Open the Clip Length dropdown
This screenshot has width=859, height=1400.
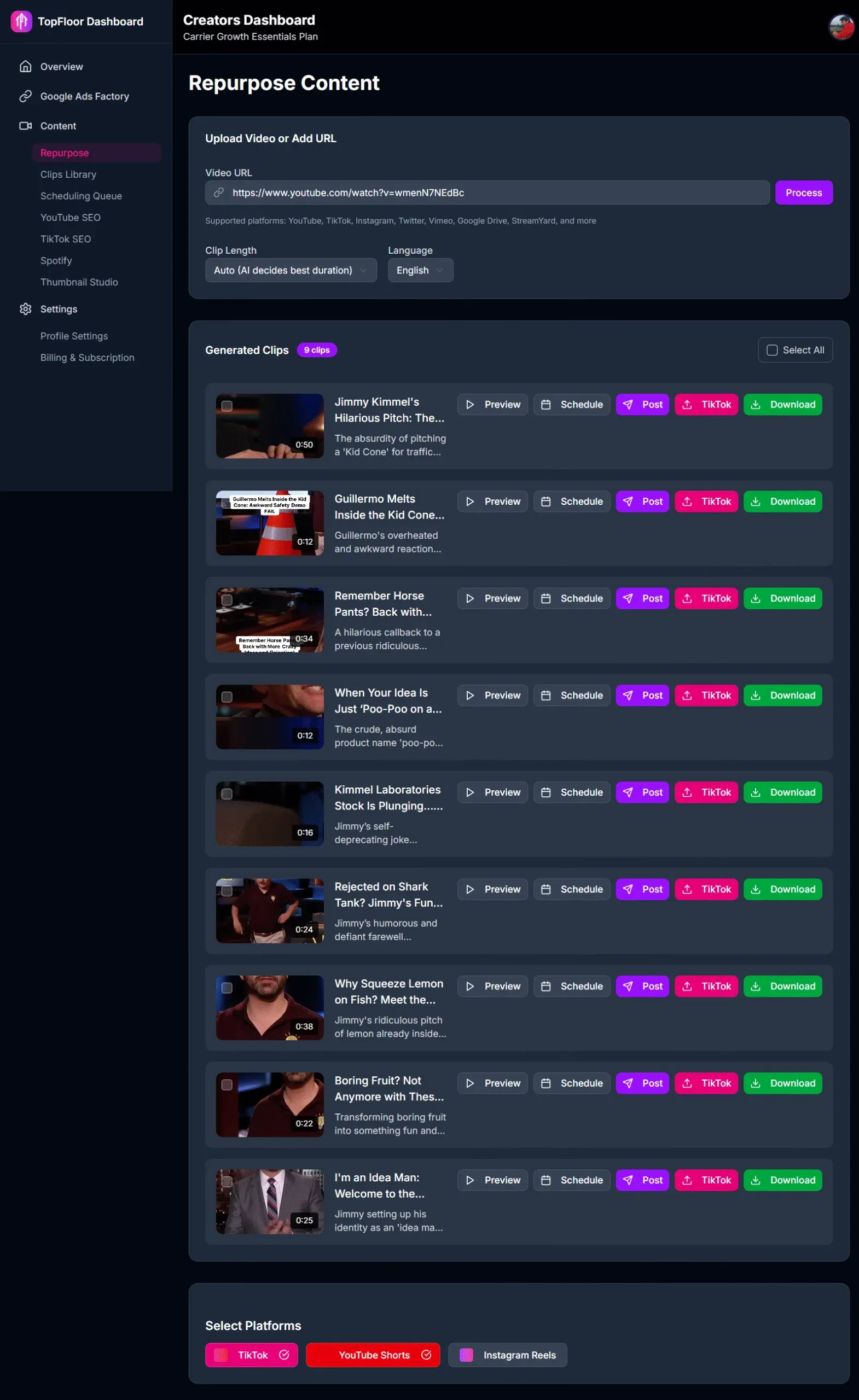click(291, 271)
